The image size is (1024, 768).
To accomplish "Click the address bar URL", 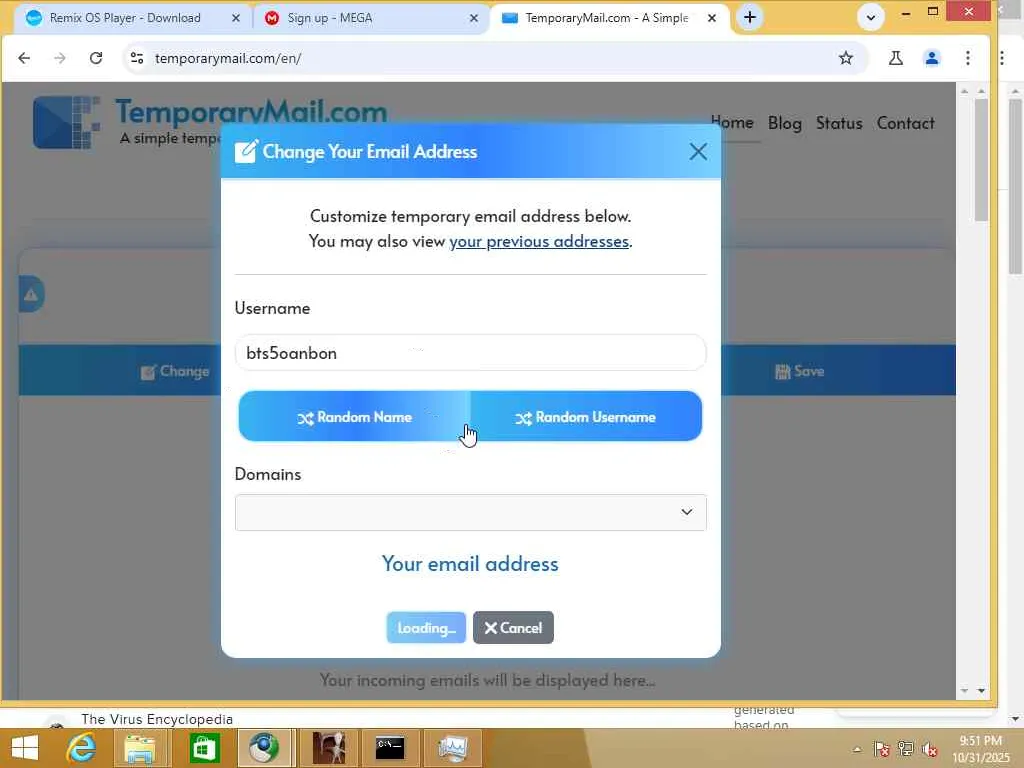I will 228,58.
